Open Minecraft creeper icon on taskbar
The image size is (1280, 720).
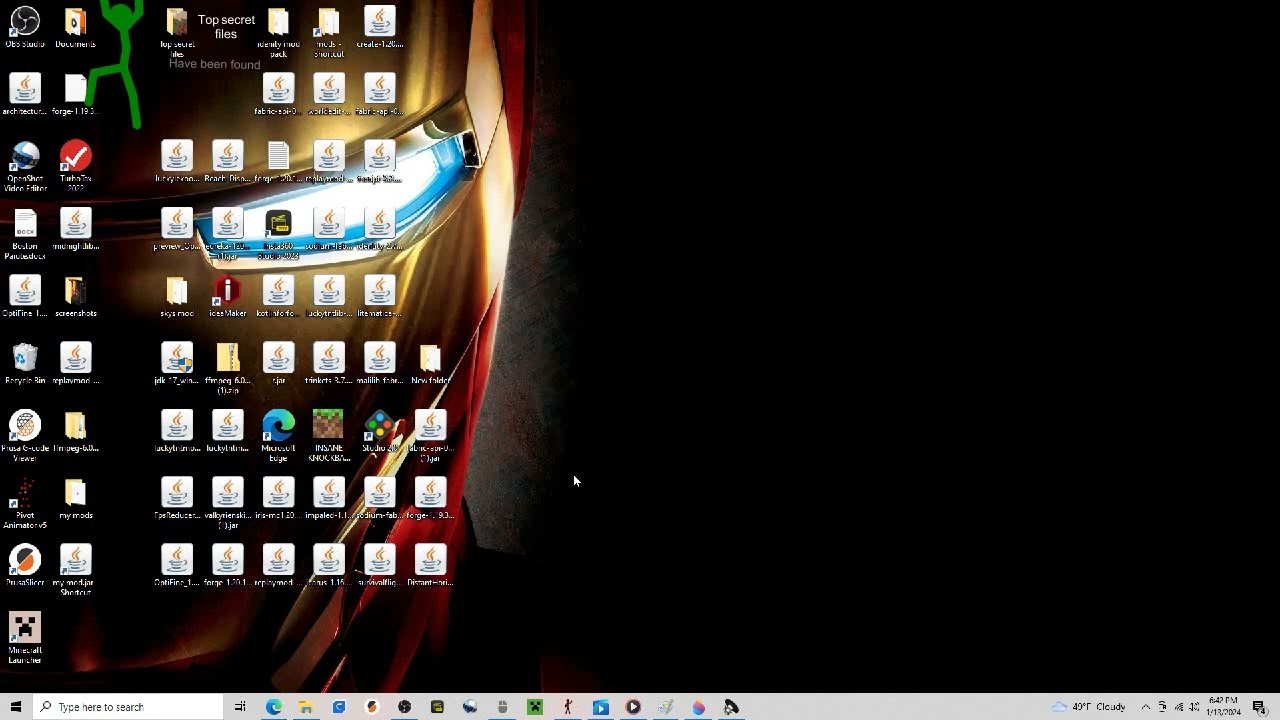coord(535,707)
